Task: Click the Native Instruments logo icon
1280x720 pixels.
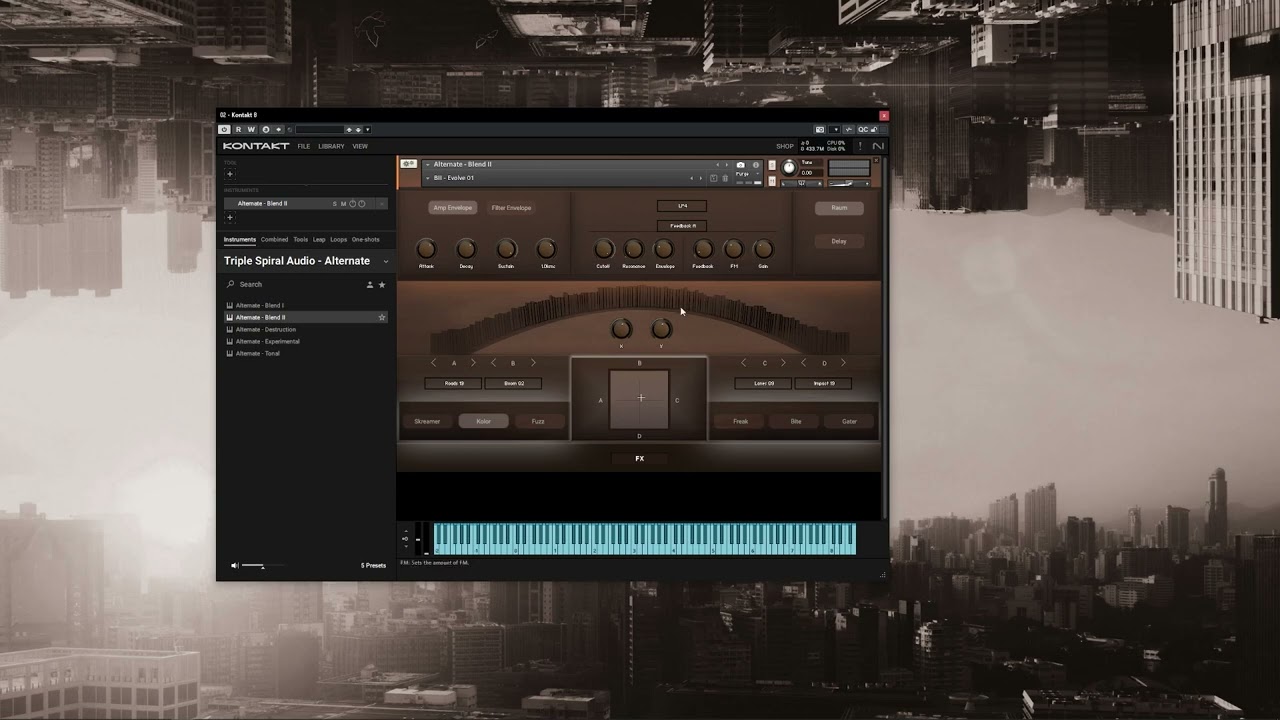Action: point(878,146)
